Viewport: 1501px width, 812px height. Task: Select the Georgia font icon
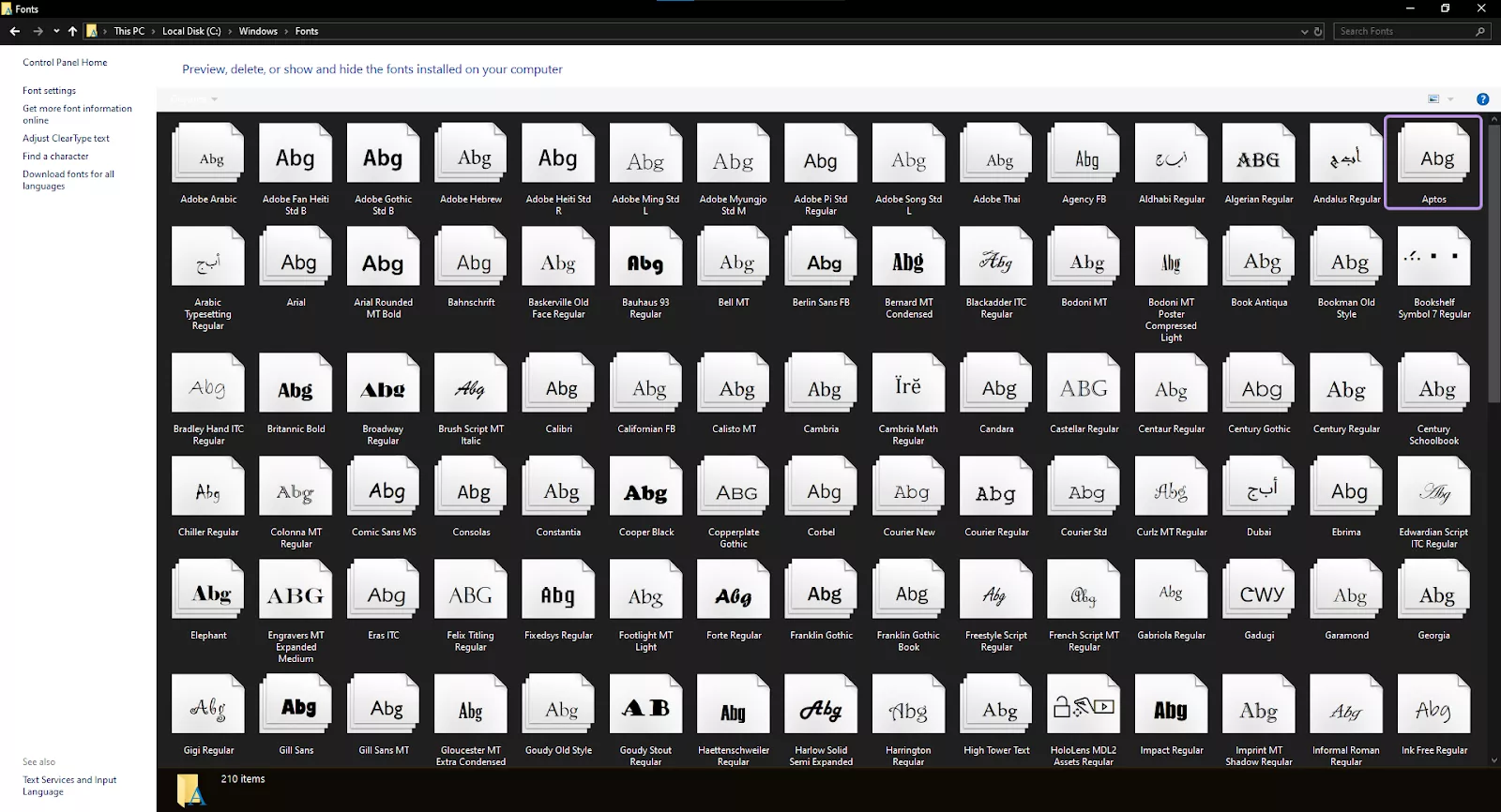coord(1433,589)
